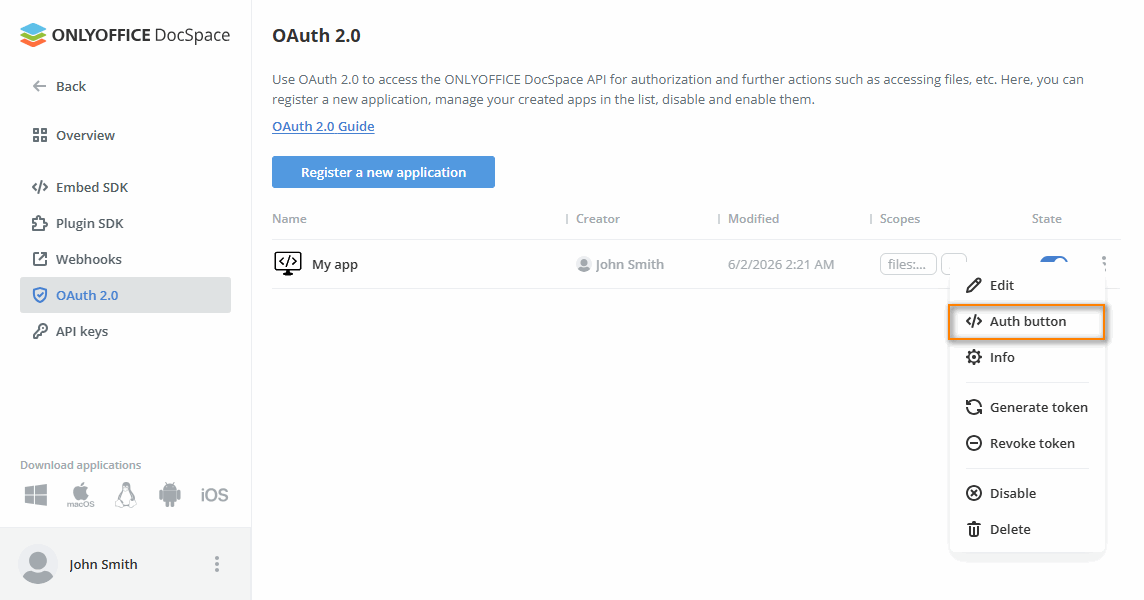Sort by Modified column header
The width and height of the screenshot is (1144, 600).
[x=753, y=219]
